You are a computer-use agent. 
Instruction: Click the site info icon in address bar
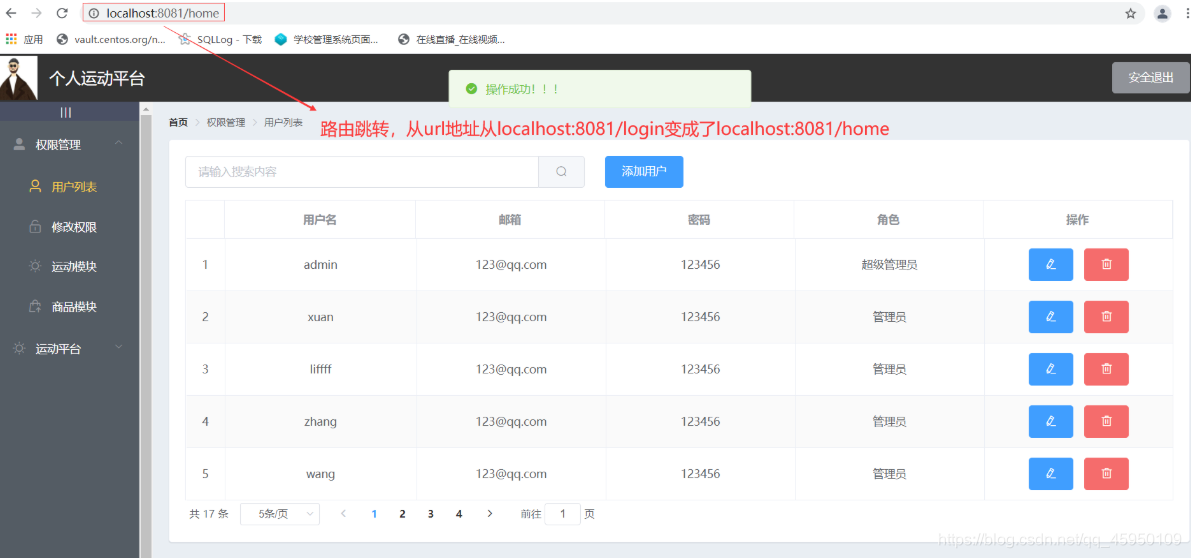[x=94, y=13]
